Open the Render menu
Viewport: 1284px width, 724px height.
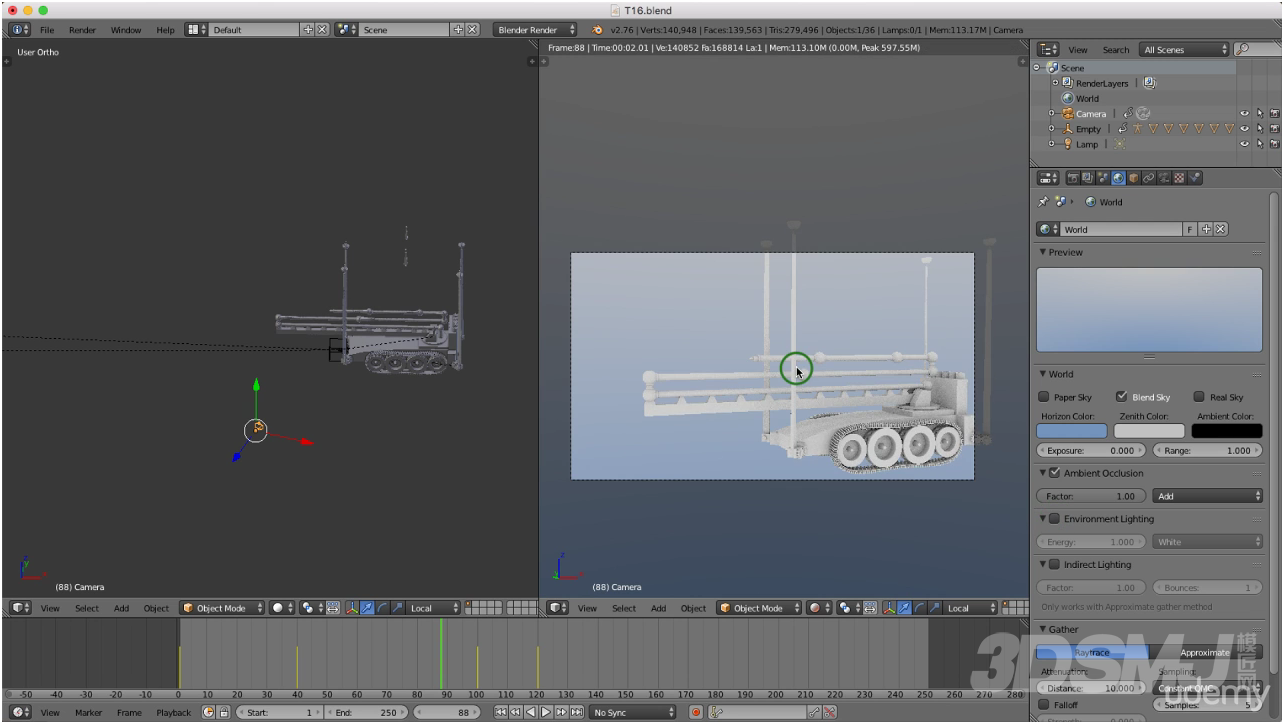83,30
